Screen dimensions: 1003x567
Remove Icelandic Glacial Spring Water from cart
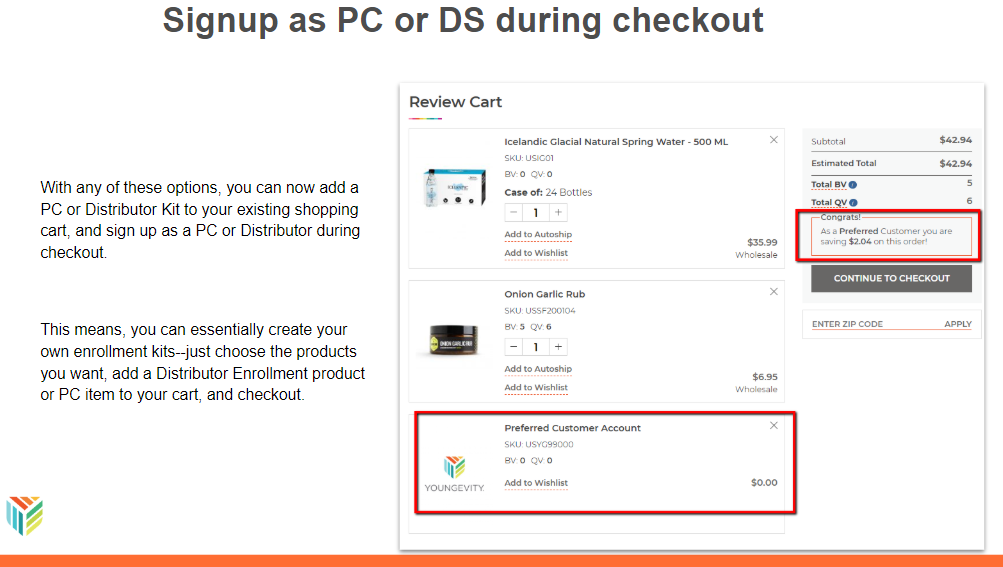[773, 140]
